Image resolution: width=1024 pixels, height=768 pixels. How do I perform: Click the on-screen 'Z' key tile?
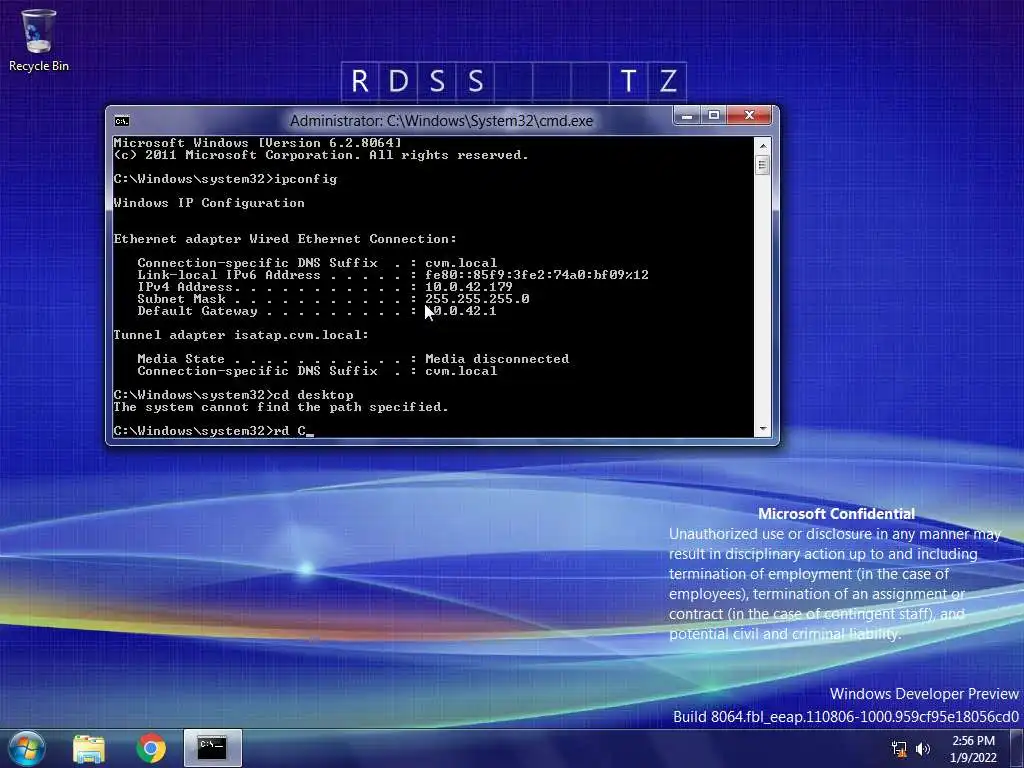(x=667, y=82)
